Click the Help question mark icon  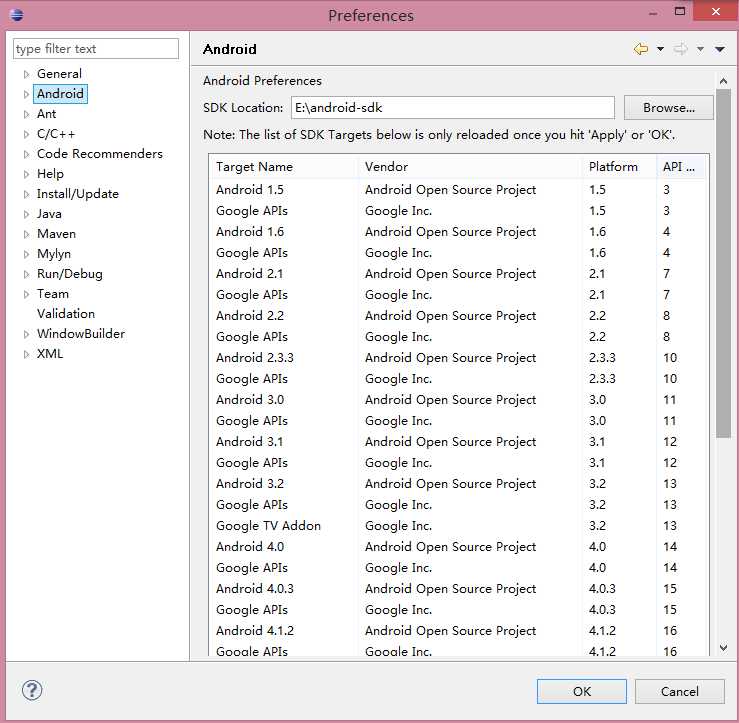click(x=32, y=690)
